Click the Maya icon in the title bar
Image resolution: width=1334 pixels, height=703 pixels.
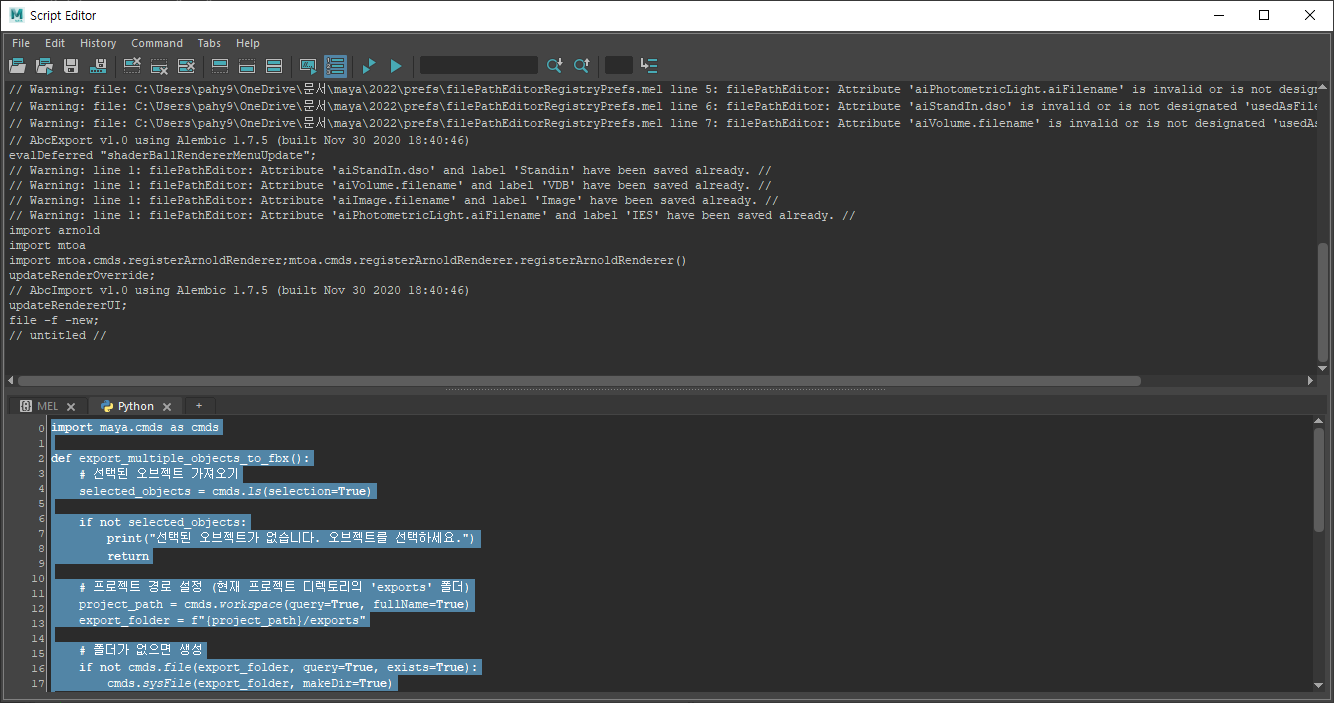(x=16, y=15)
